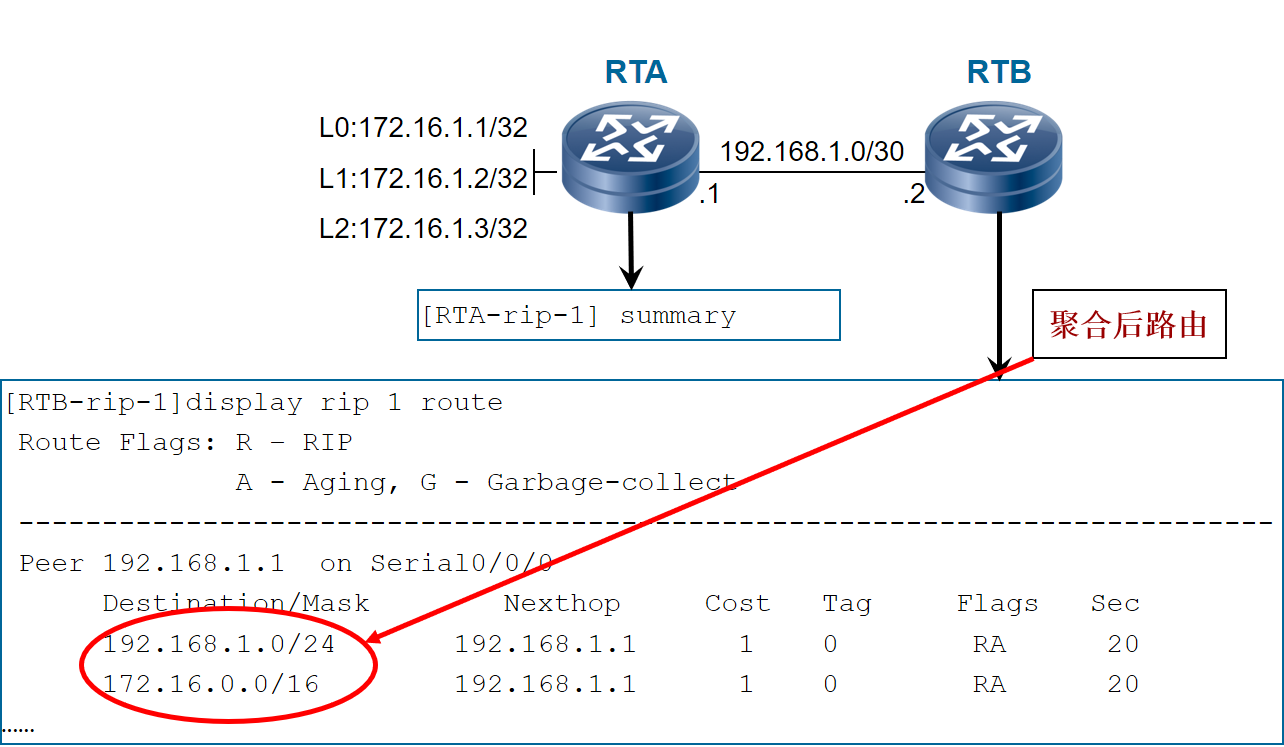Click the Peer 192.168.1.1 on Serial0/0/0 line

(x=286, y=563)
